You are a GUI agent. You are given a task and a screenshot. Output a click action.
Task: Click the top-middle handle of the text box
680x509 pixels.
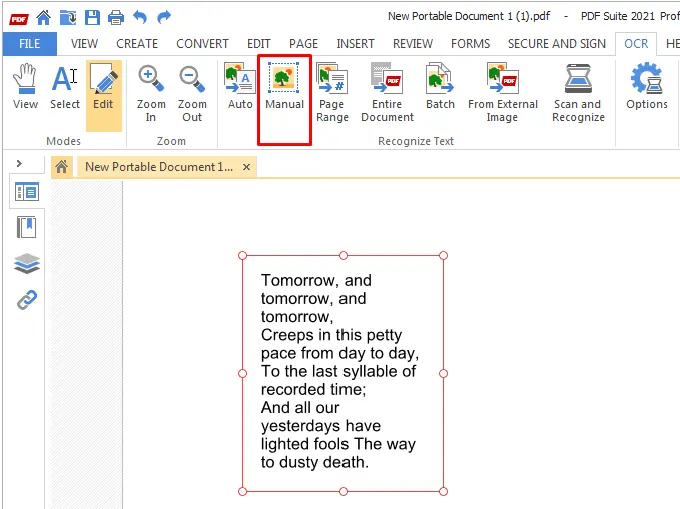tap(343, 255)
